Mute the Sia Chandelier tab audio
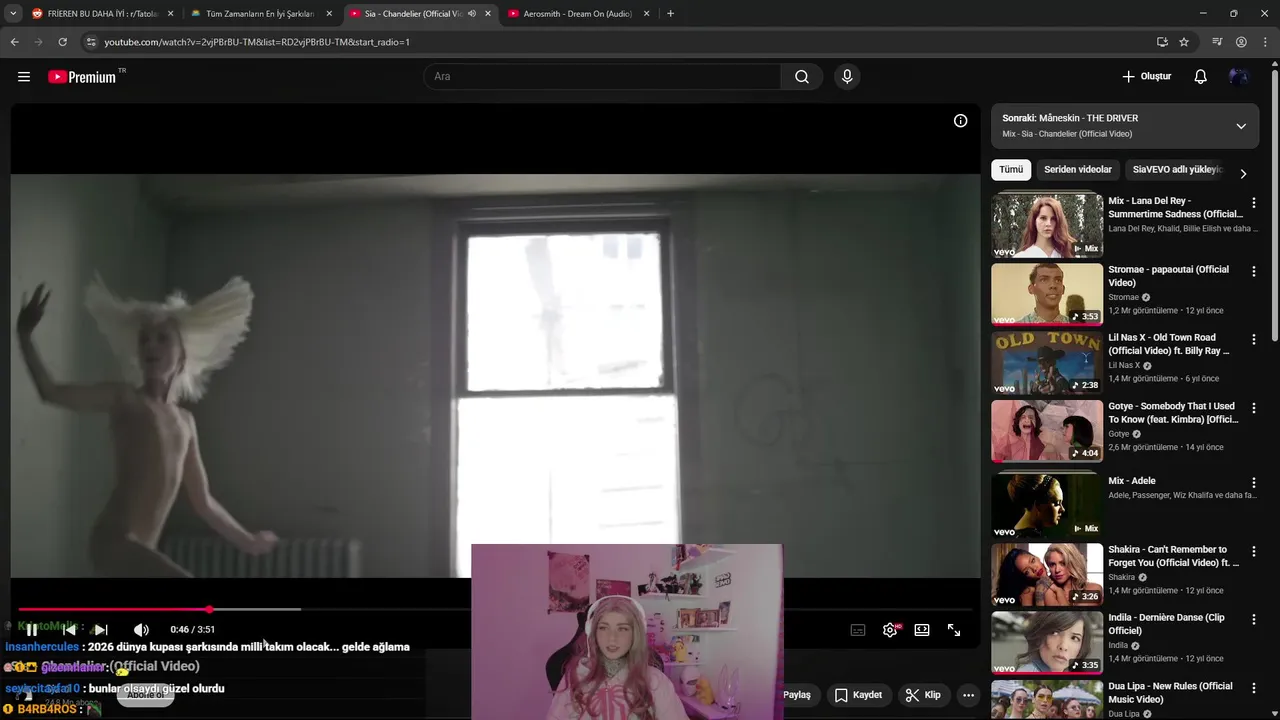 (x=472, y=14)
